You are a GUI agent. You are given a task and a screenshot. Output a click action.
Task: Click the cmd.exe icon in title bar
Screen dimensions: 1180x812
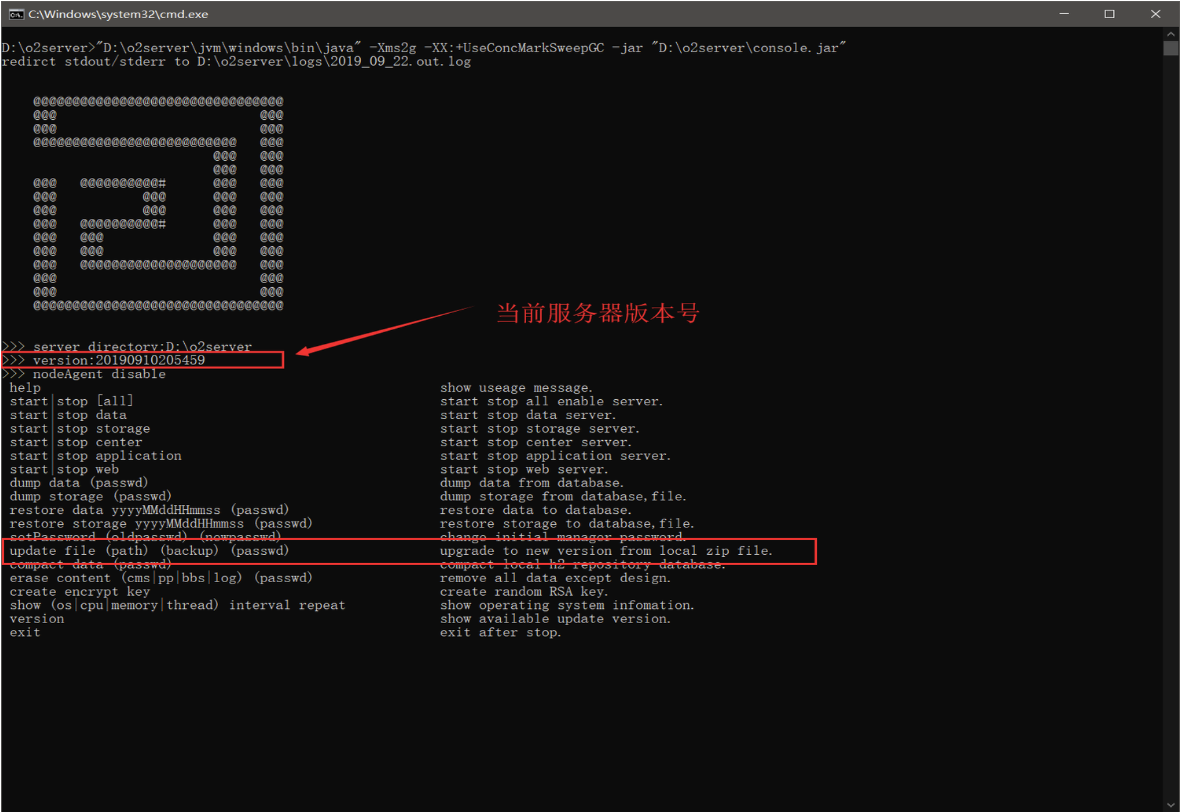[x=16, y=14]
